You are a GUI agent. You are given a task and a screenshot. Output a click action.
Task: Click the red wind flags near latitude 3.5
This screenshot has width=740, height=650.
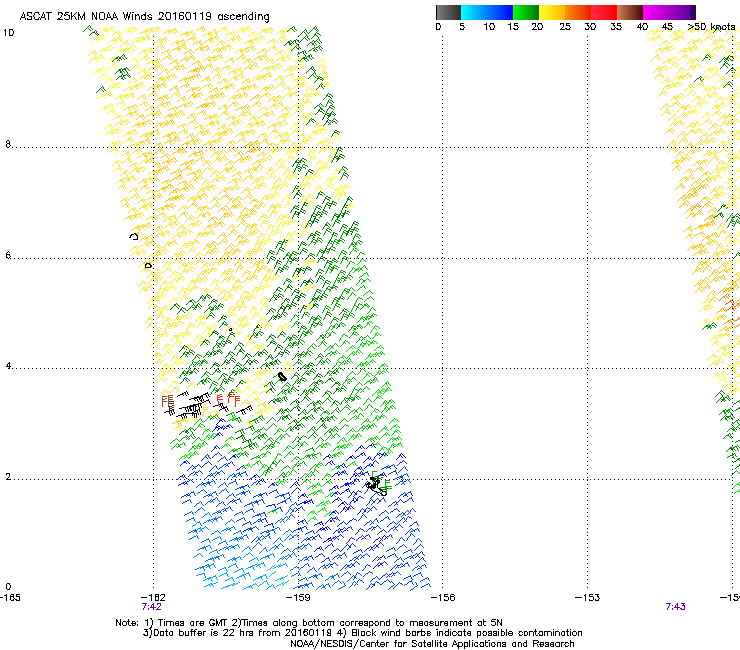(x=228, y=399)
